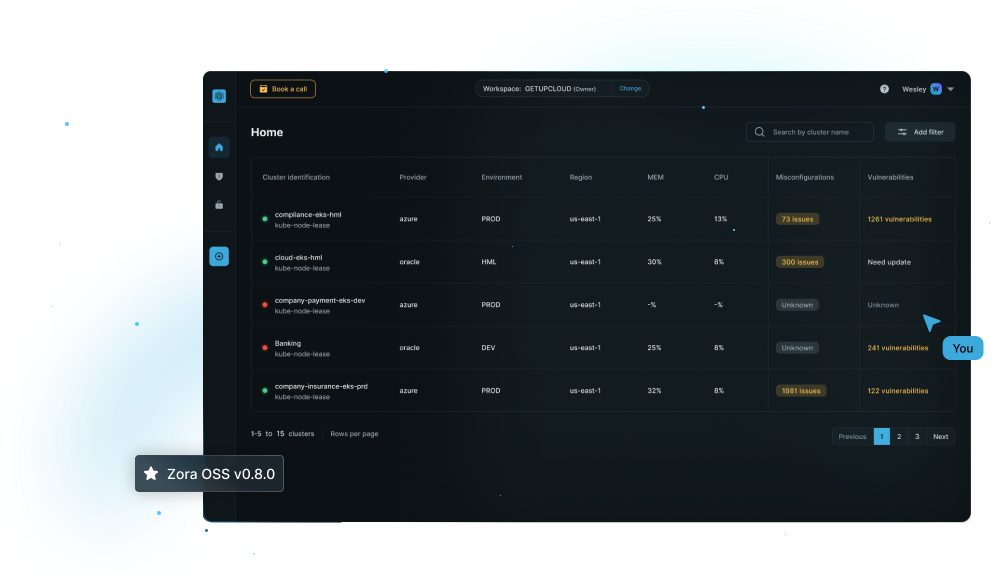1001x578 pixels.
Task: Click the Zora logo icon in sidebar
Action: [219, 96]
